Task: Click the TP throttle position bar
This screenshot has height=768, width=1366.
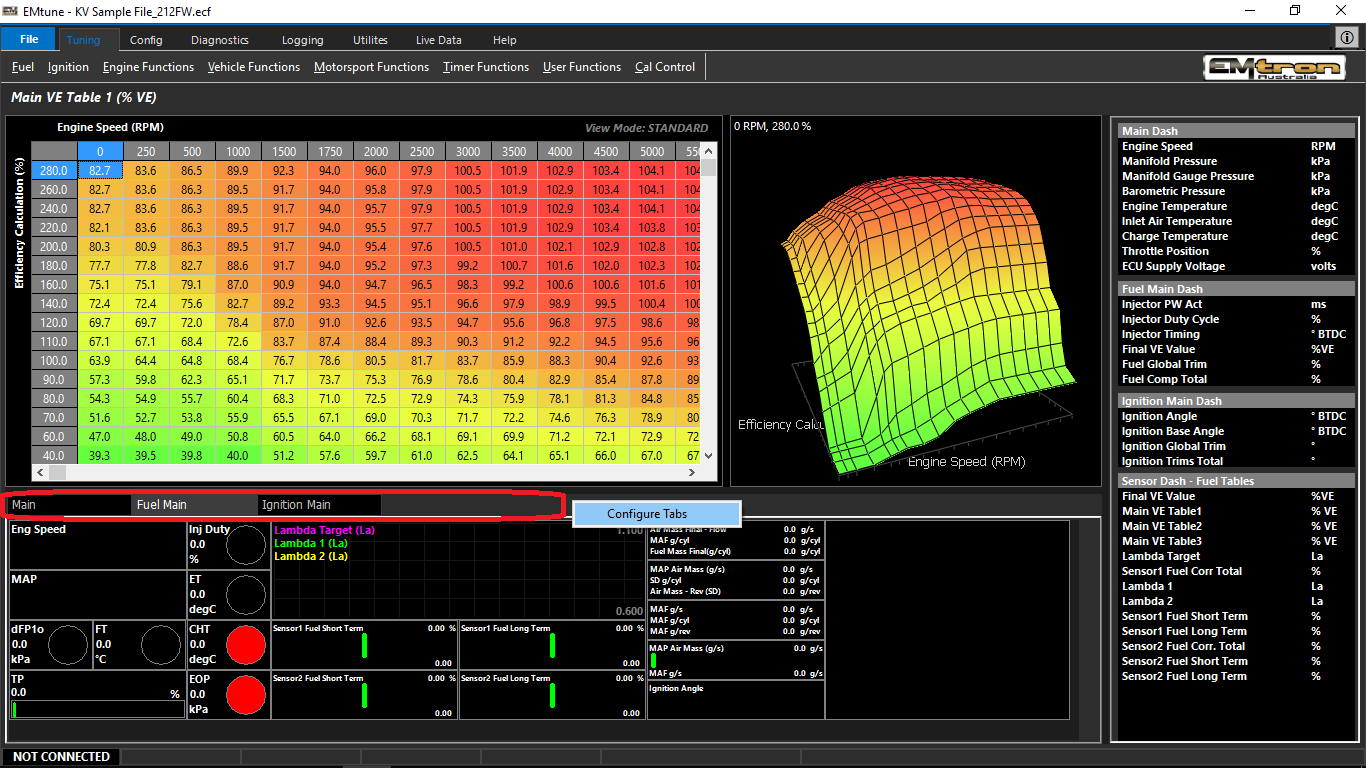Action: (x=96, y=709)
